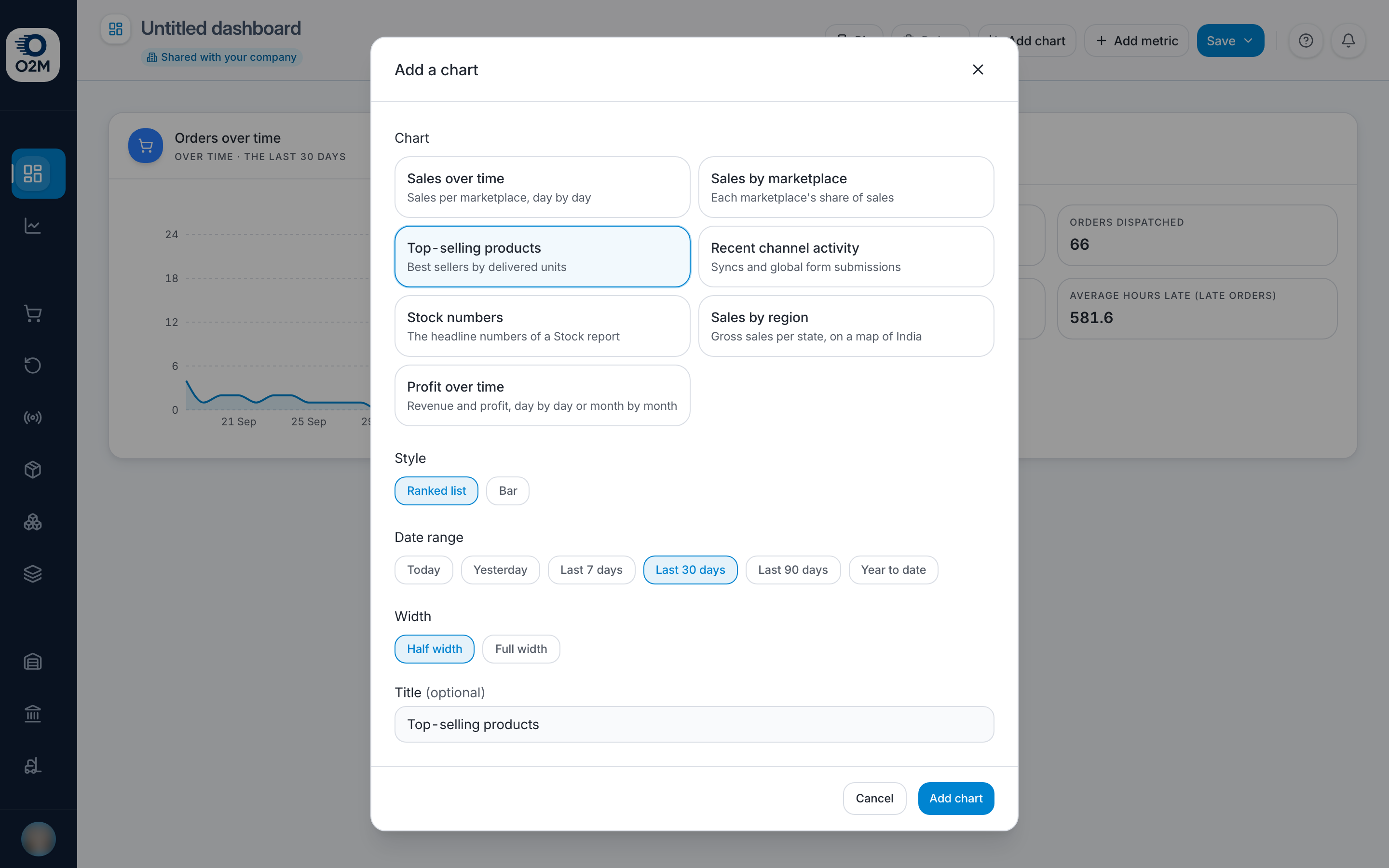Image resolution: width=1389 pixels, height=868 pixels.
Task: Open the layers stack sidebar icon
Action: pos(33,573)
